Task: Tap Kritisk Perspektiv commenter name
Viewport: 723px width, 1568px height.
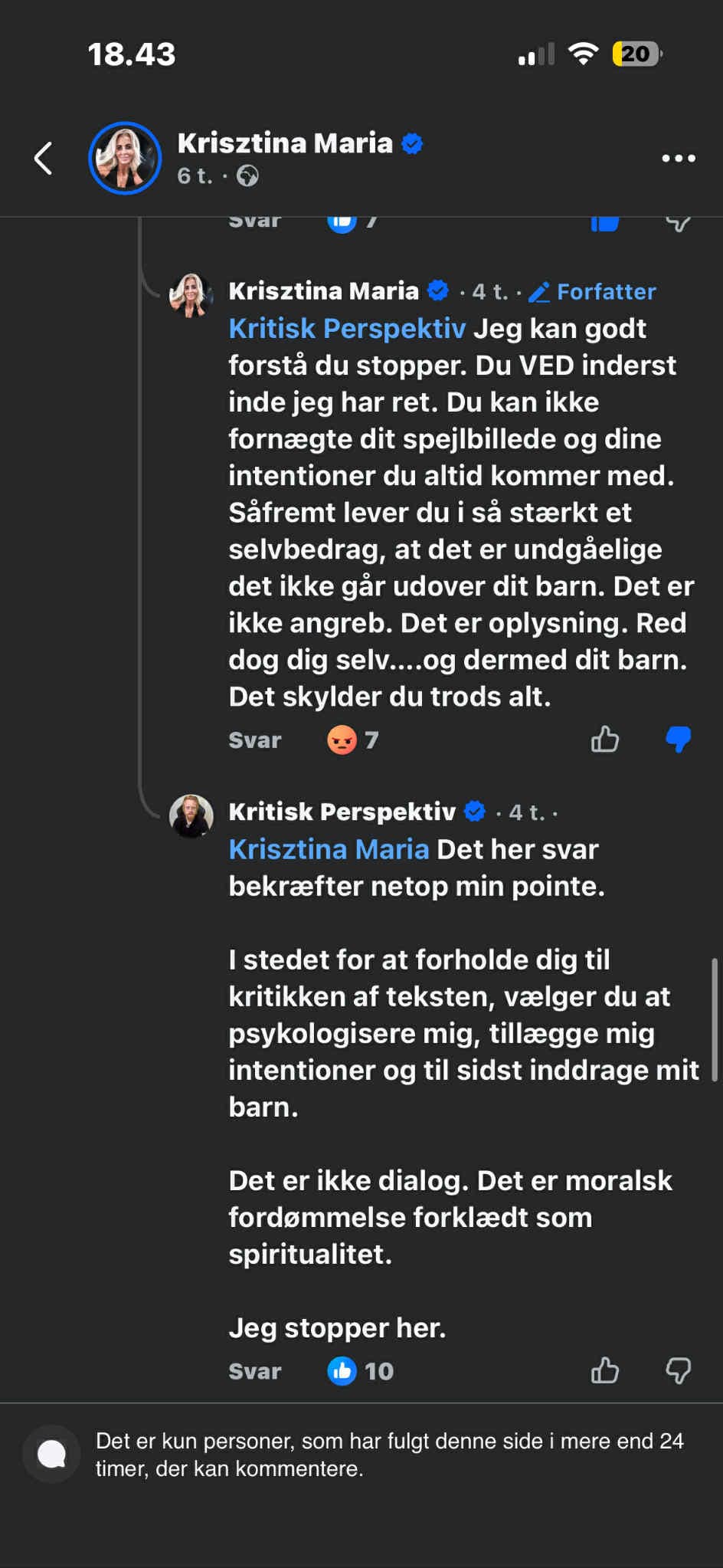Action: pos(342,812)
